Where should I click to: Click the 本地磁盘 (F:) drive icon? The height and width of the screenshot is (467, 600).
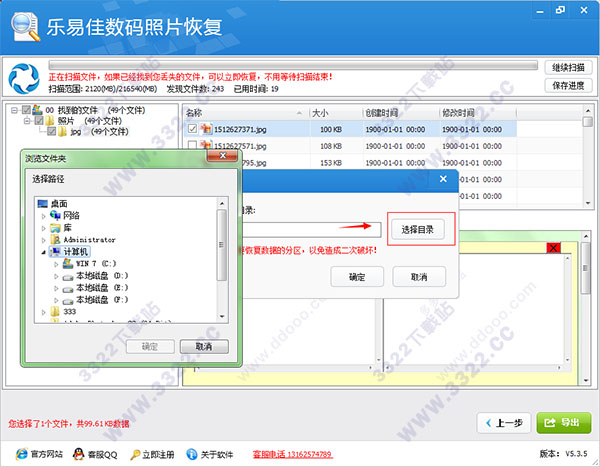(x=68, y=300)
